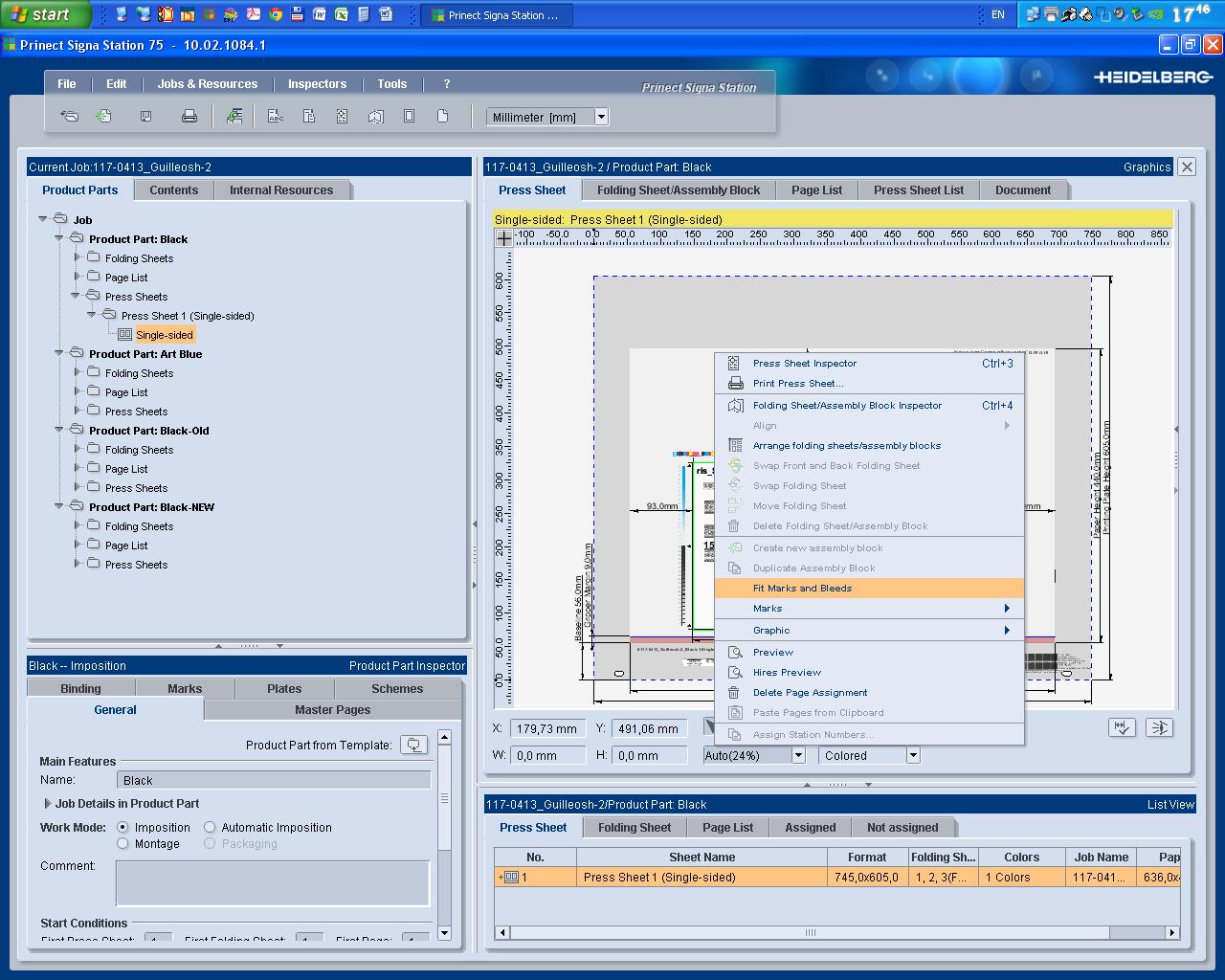Click Prinect Signa Station taskbar button

point(496,14)
